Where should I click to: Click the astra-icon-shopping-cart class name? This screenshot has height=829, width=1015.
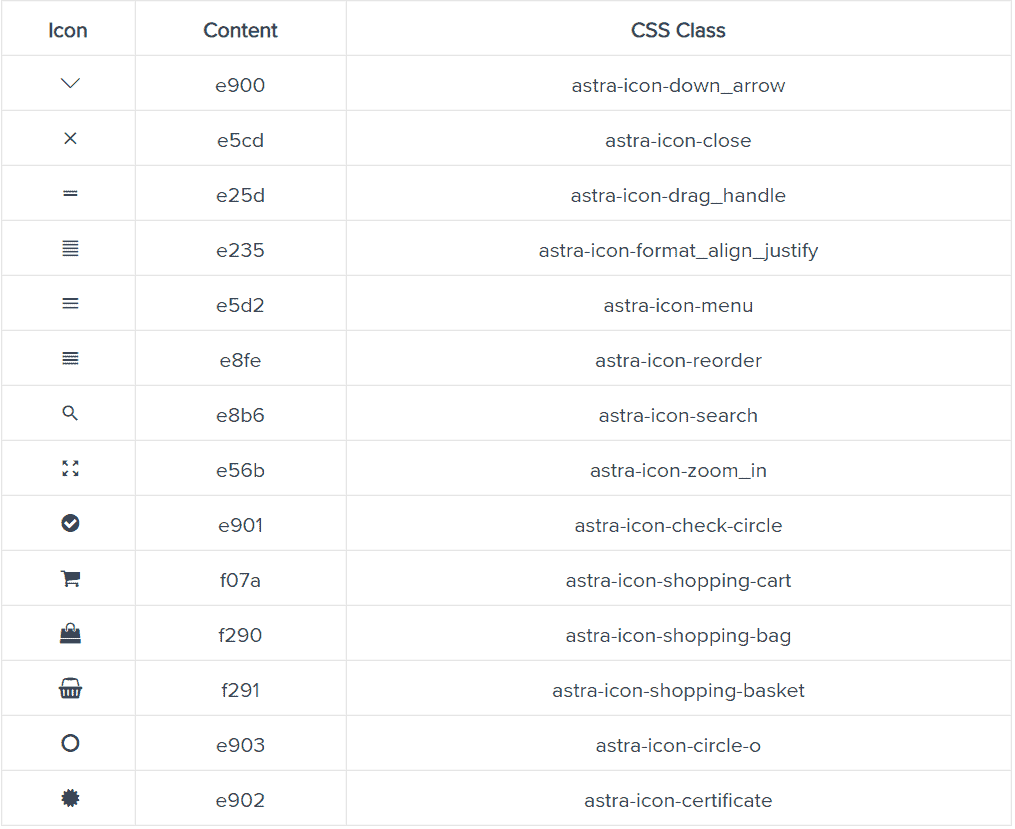[x=678, y=581]
